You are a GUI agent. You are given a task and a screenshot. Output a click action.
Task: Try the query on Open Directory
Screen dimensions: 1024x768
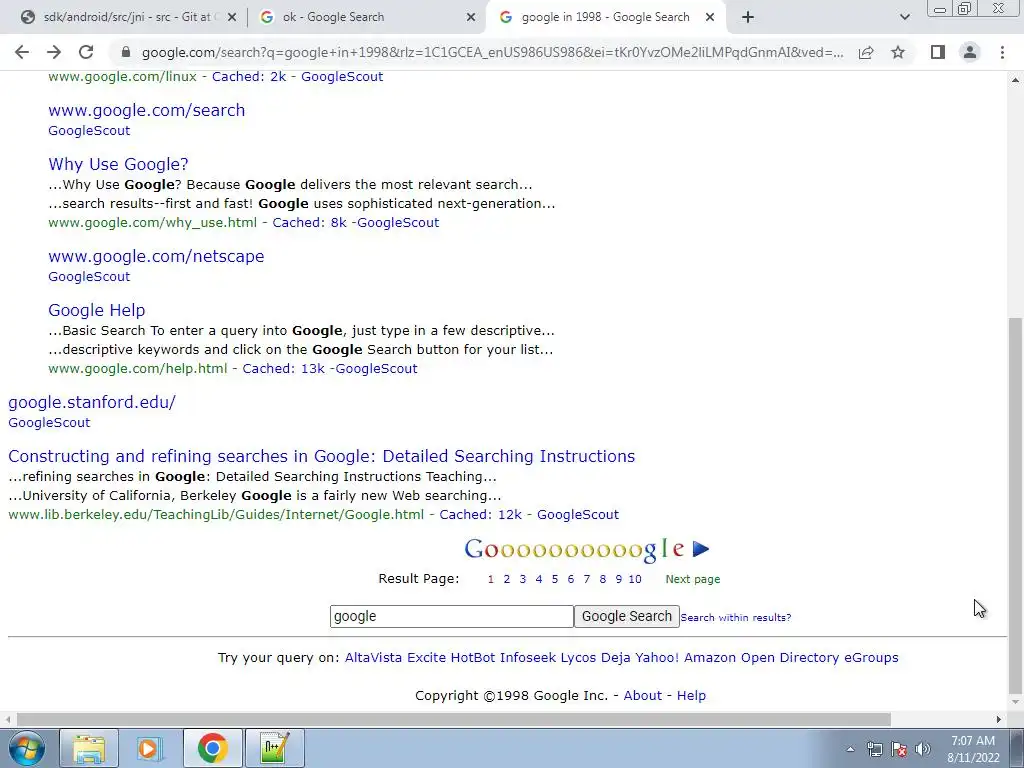point(790,658)
